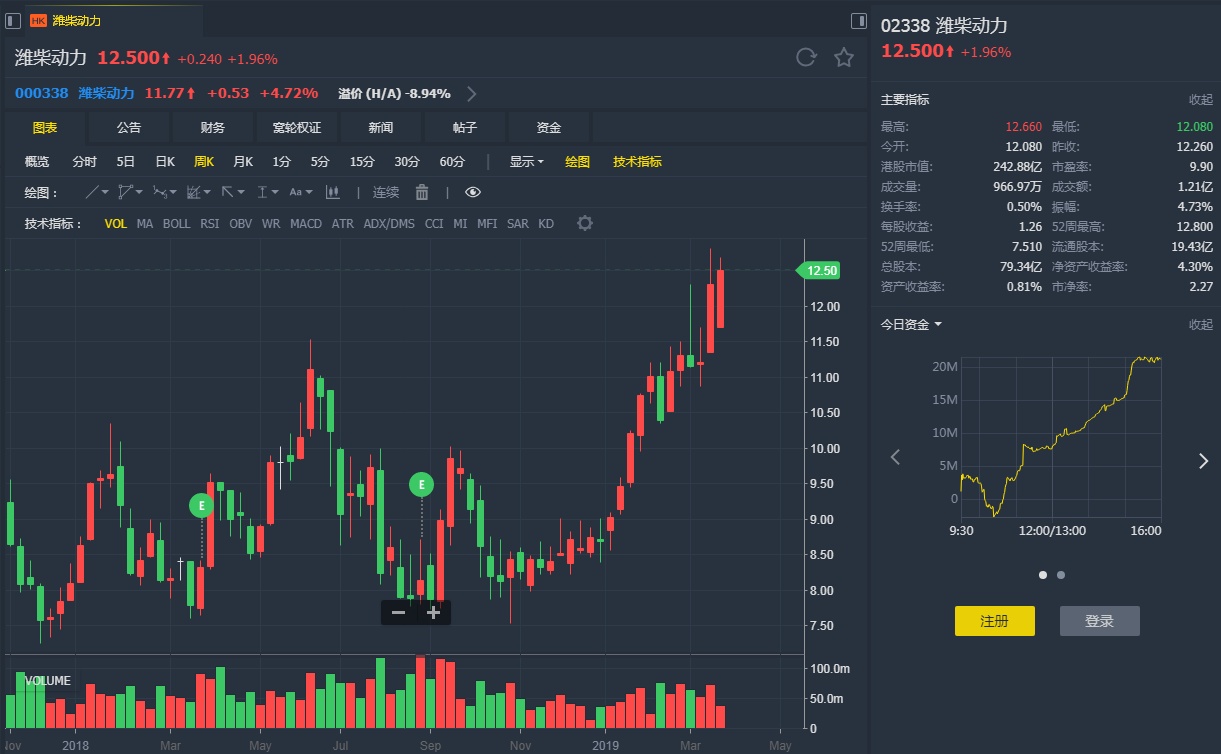Expand the 今日资金 dropdown
1221x754 pixels.
[x=911, y=324]
